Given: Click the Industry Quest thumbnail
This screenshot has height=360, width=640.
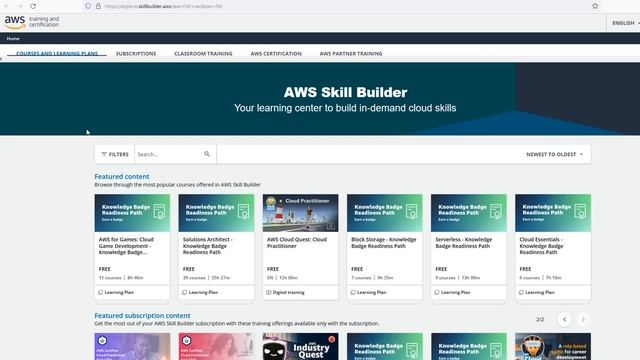Looking at the screenshot, I should (300, 347).
